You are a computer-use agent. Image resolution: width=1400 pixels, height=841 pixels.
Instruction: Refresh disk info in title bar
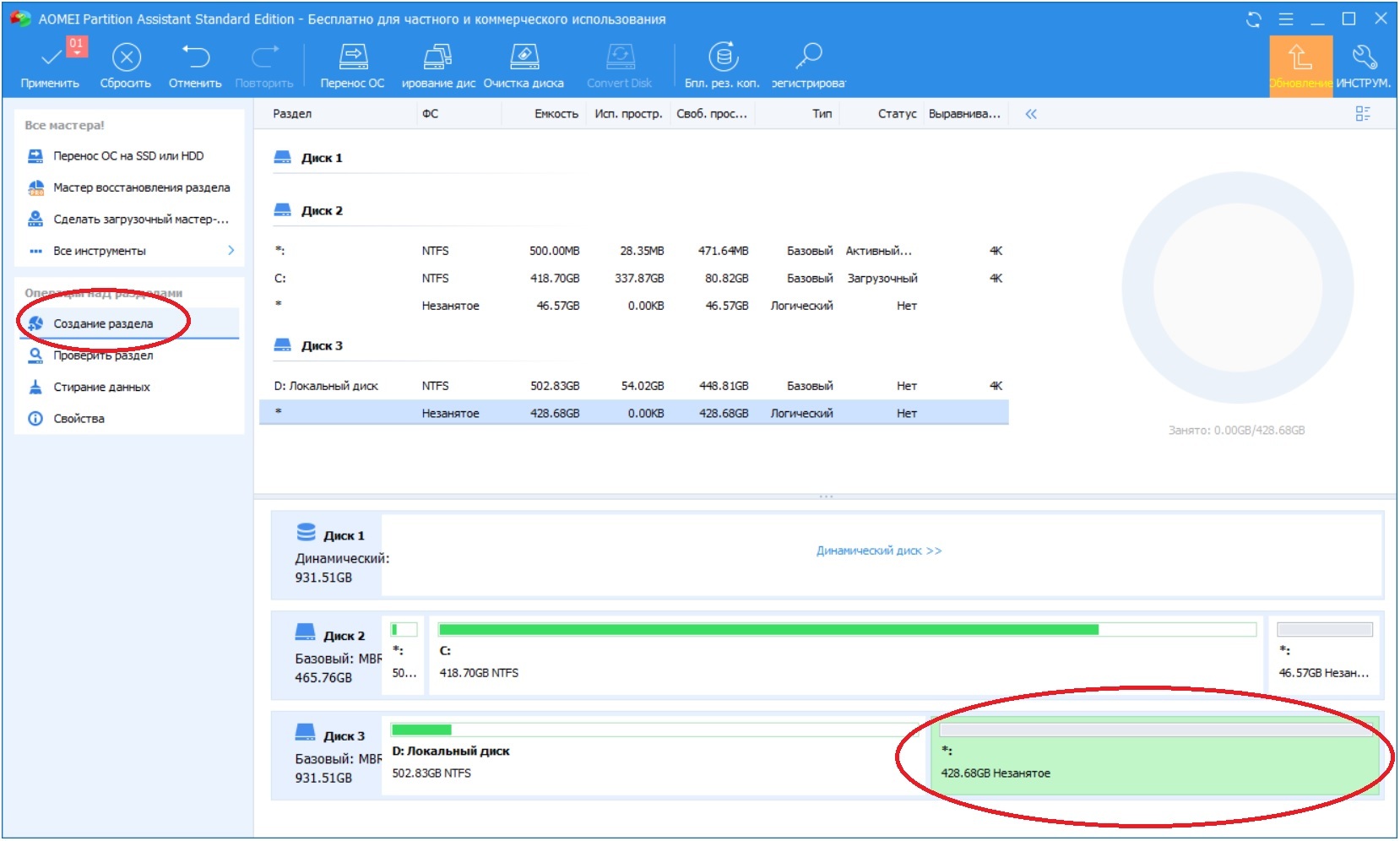(x=1254, y=19)
